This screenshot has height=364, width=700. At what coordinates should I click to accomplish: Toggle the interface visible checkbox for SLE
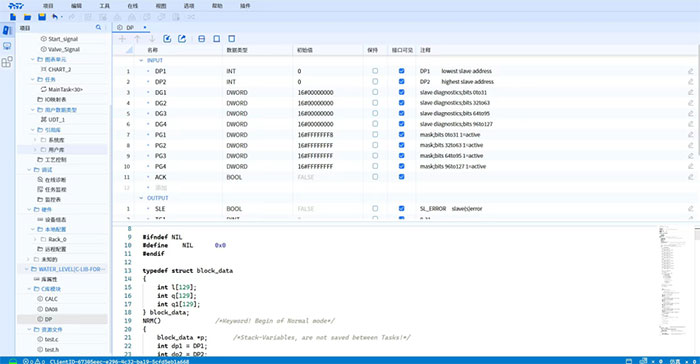401,209
